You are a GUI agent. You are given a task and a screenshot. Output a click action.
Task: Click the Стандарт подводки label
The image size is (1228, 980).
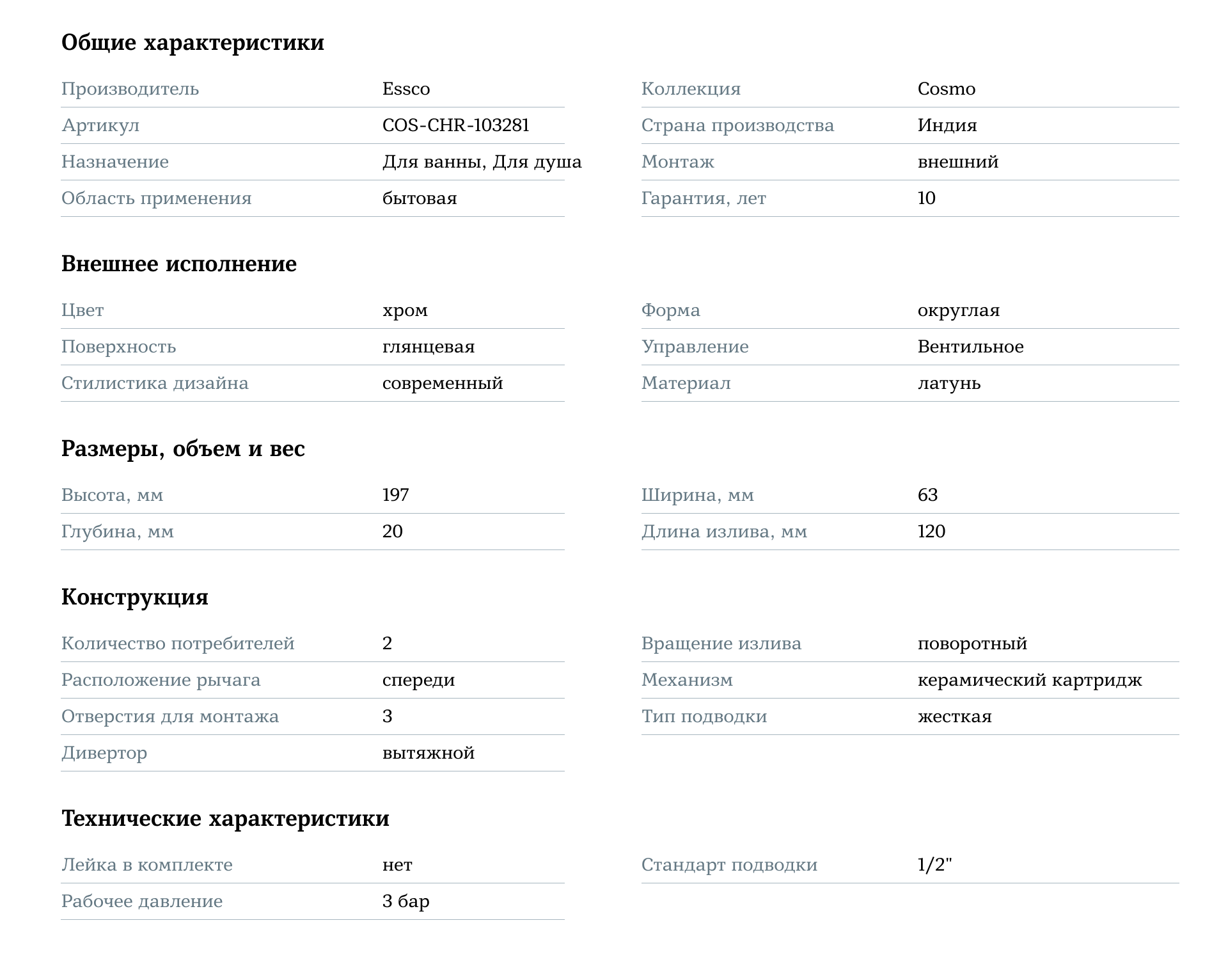729,865
